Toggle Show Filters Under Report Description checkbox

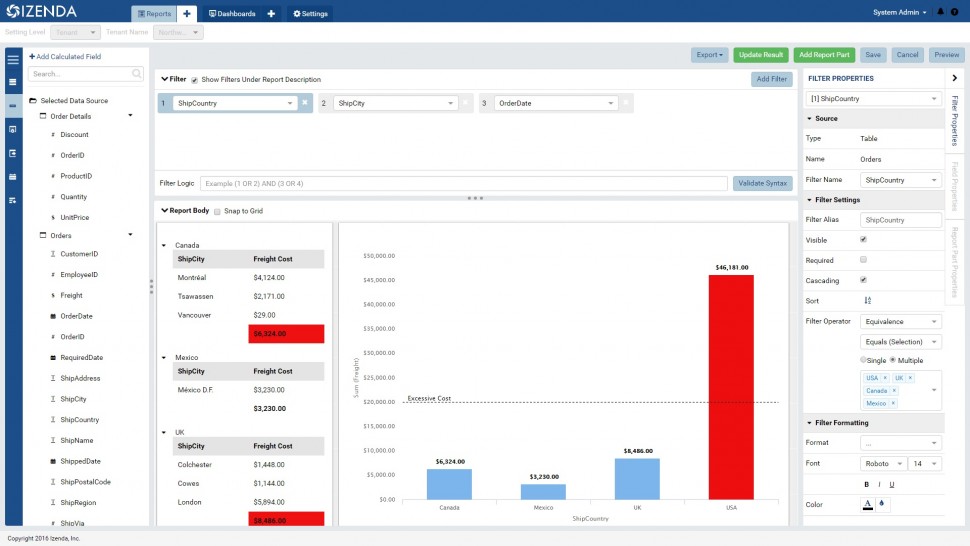(x=194, y=80)
